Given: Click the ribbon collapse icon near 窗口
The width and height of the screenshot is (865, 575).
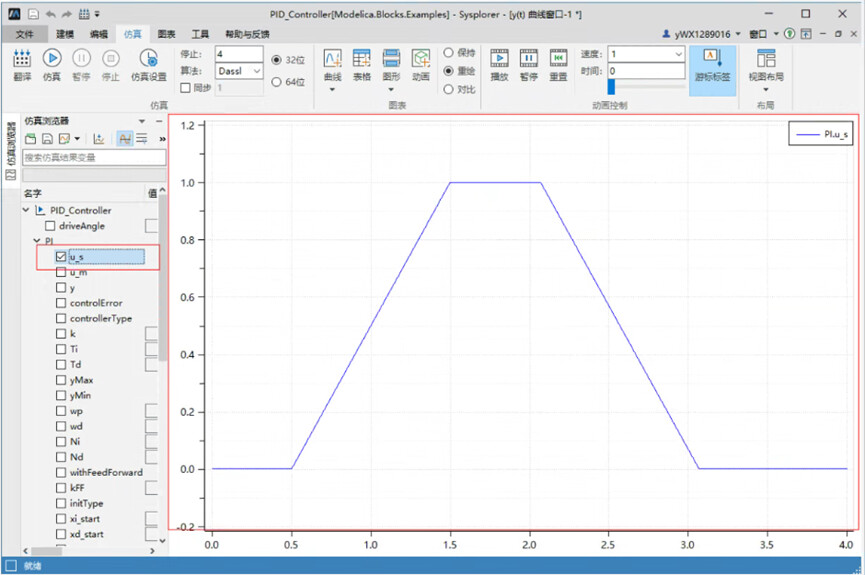Looking at the screenshot, I should (806, 34).
